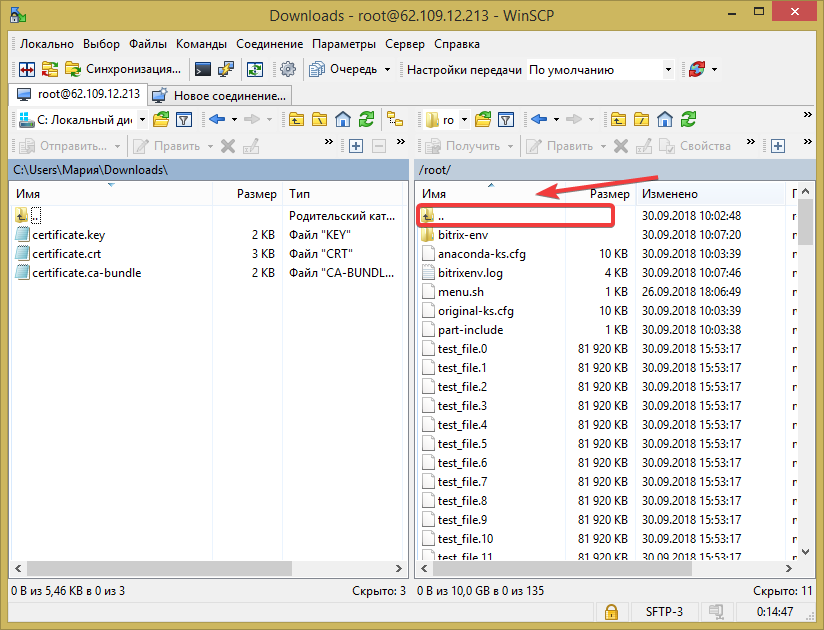Sort the local panel by the Размер column
Screen dimensions: 824x630
click(248, 194)
